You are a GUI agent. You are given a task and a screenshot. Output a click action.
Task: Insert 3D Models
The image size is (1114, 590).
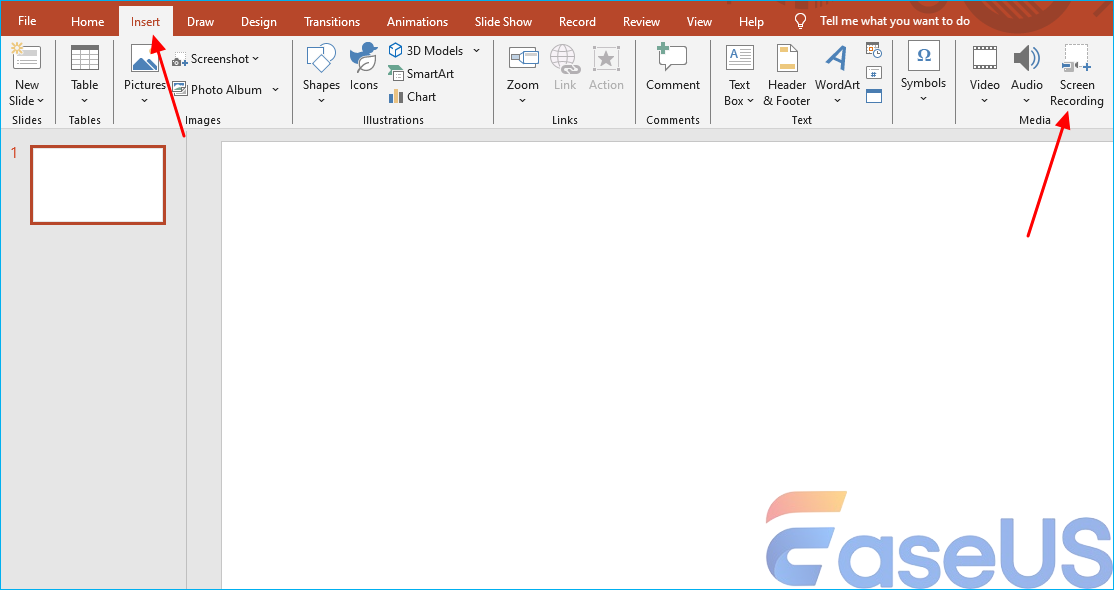tap(426, 50)
